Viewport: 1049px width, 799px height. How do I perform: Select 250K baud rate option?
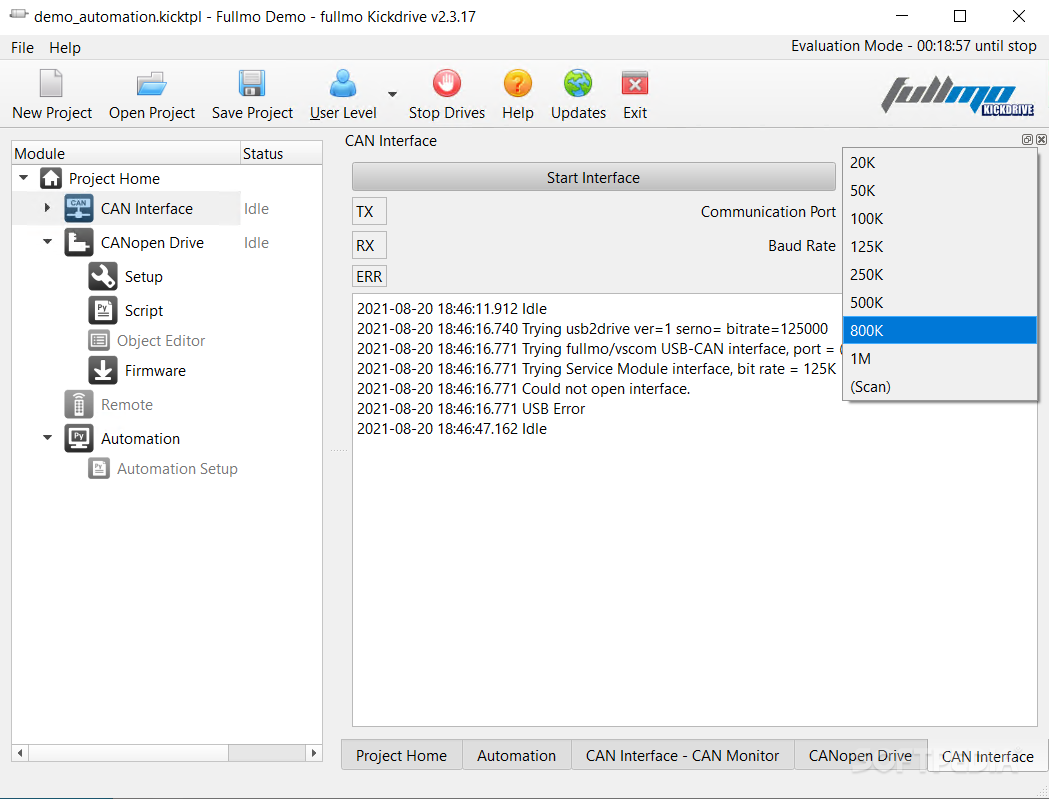(x=940, y=275)
